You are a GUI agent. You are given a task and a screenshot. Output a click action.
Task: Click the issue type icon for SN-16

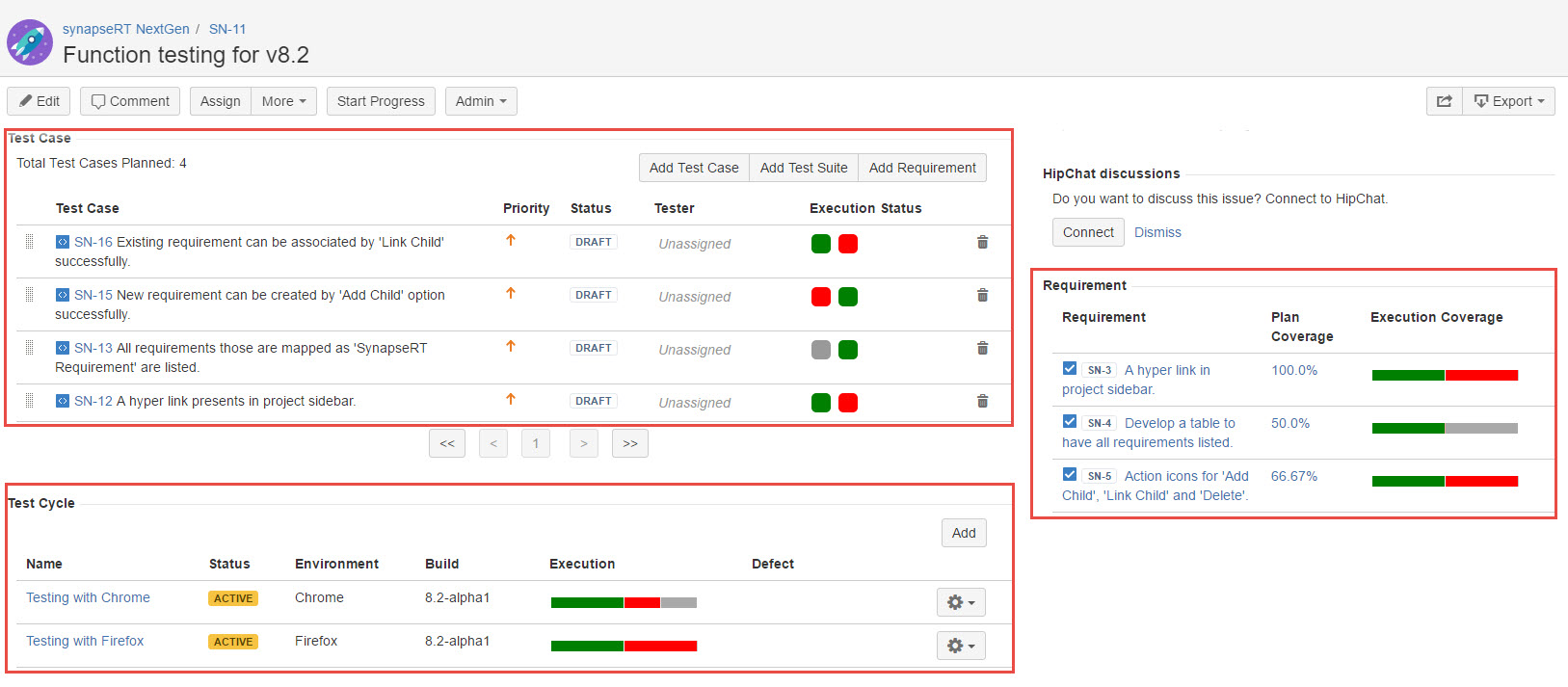(63, 242)
